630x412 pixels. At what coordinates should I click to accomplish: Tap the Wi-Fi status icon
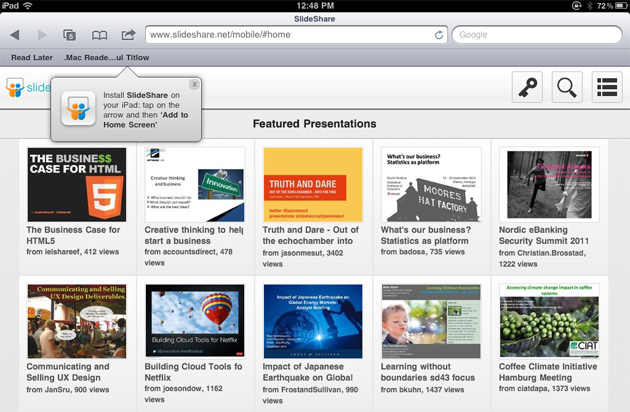click(27, 6)
